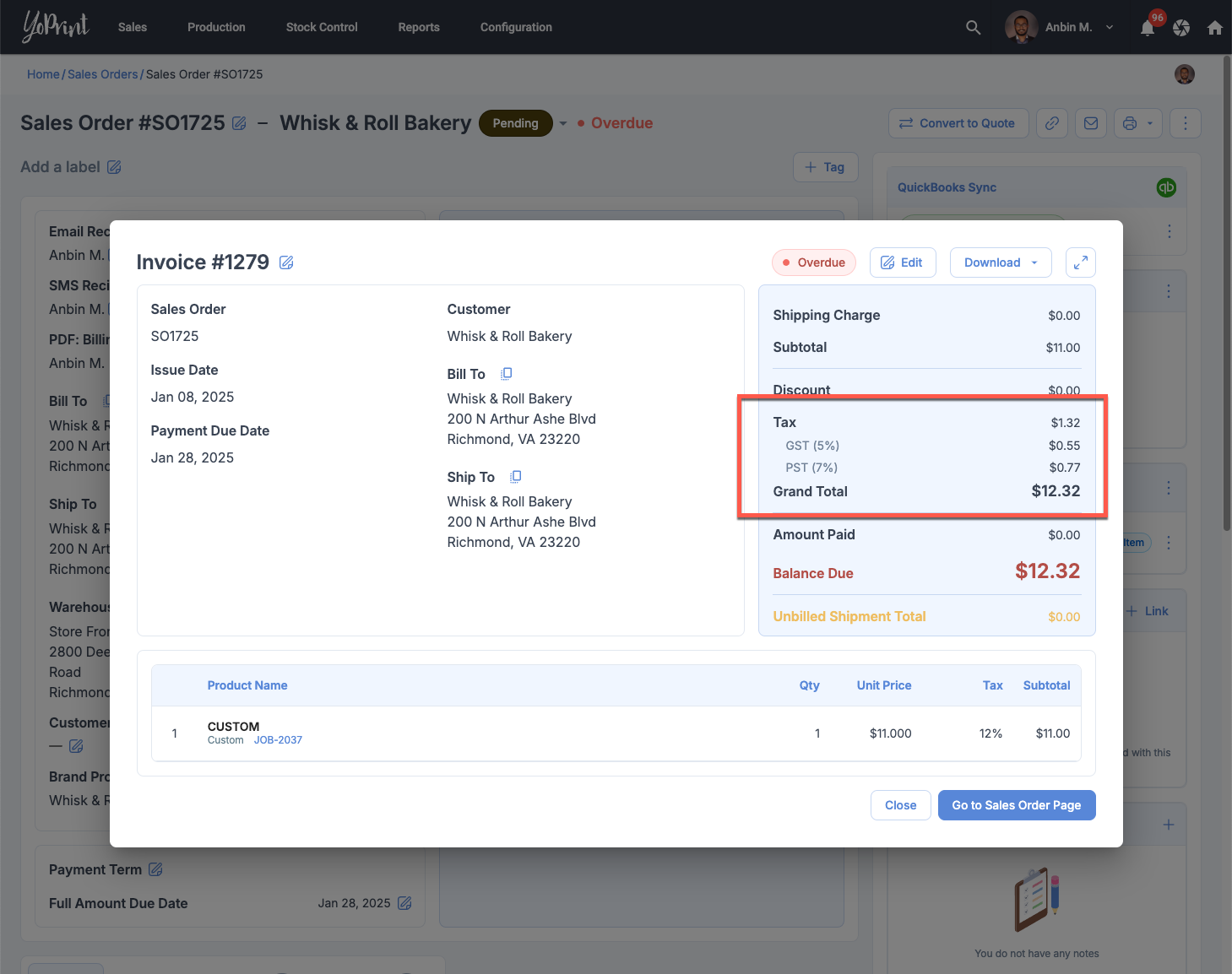This screenshot has width=1232, height=974.
Task: Click the invoice Edit button
Action: (902, 262)
